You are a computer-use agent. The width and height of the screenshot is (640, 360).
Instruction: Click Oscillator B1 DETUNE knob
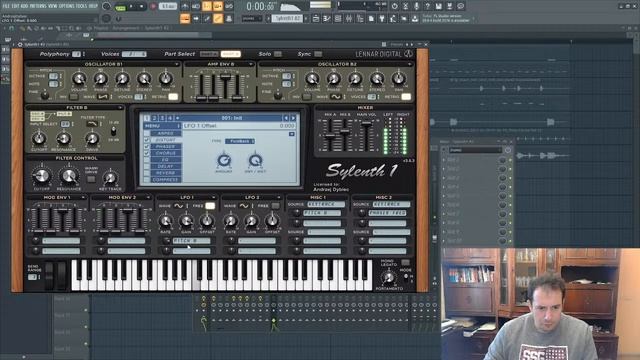(122, 78)
